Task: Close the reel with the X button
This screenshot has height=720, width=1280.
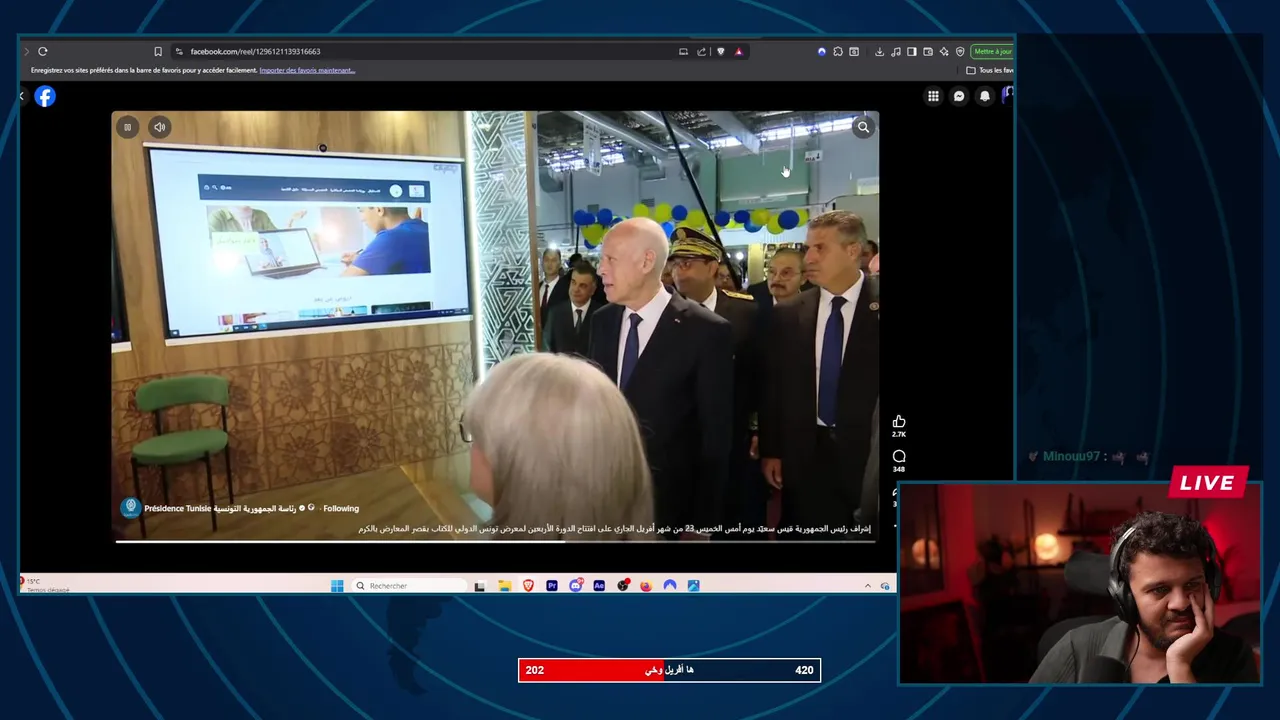Action: pos(22,96)
